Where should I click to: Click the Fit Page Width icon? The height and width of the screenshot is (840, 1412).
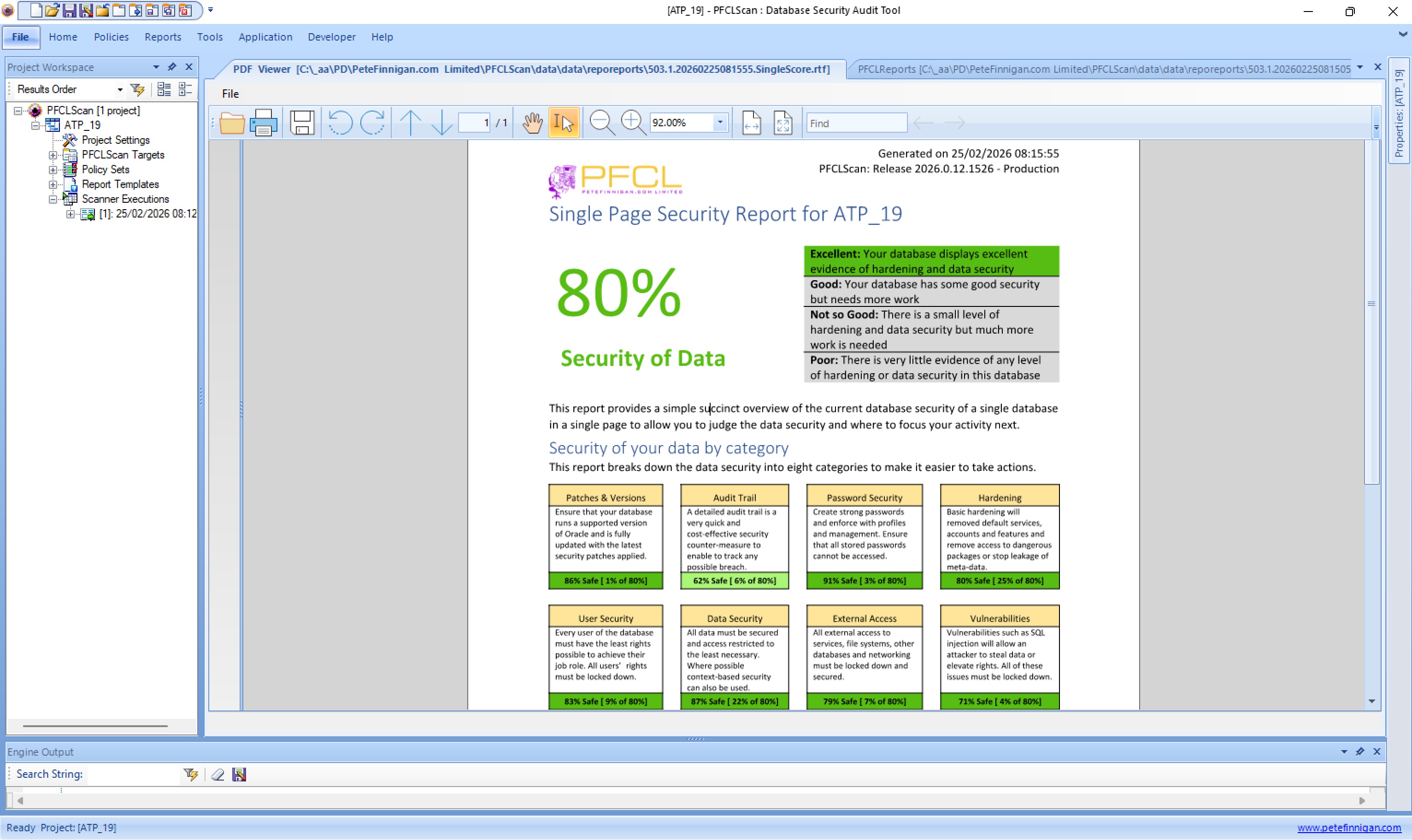click(x=752, y=122)
